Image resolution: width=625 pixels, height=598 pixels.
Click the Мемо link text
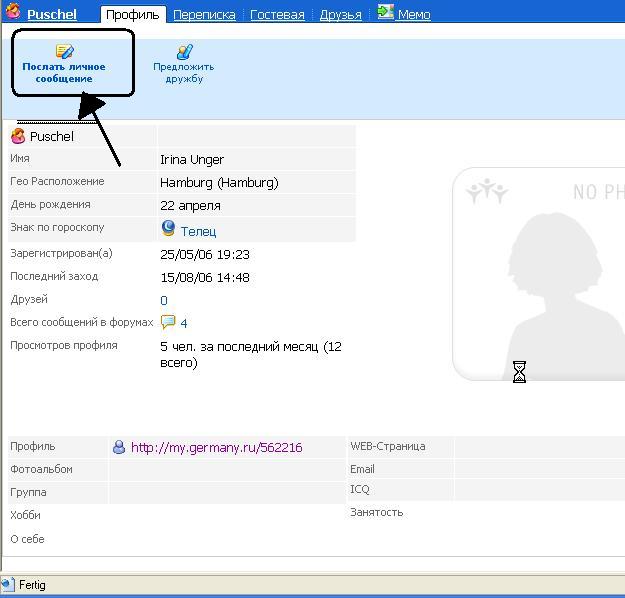pos(414,15)
